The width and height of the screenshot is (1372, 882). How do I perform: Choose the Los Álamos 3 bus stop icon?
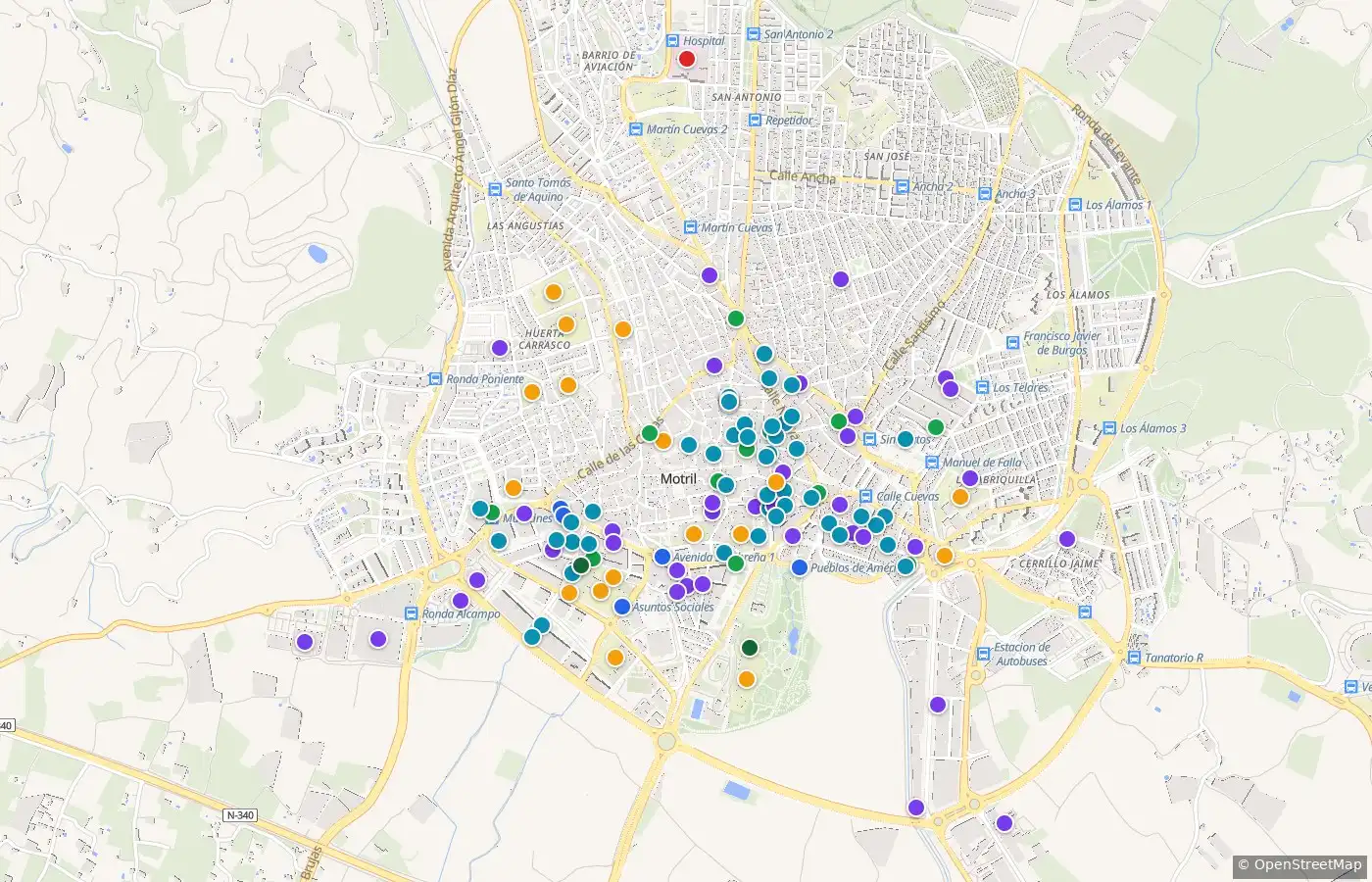[x=1108, y=428]
